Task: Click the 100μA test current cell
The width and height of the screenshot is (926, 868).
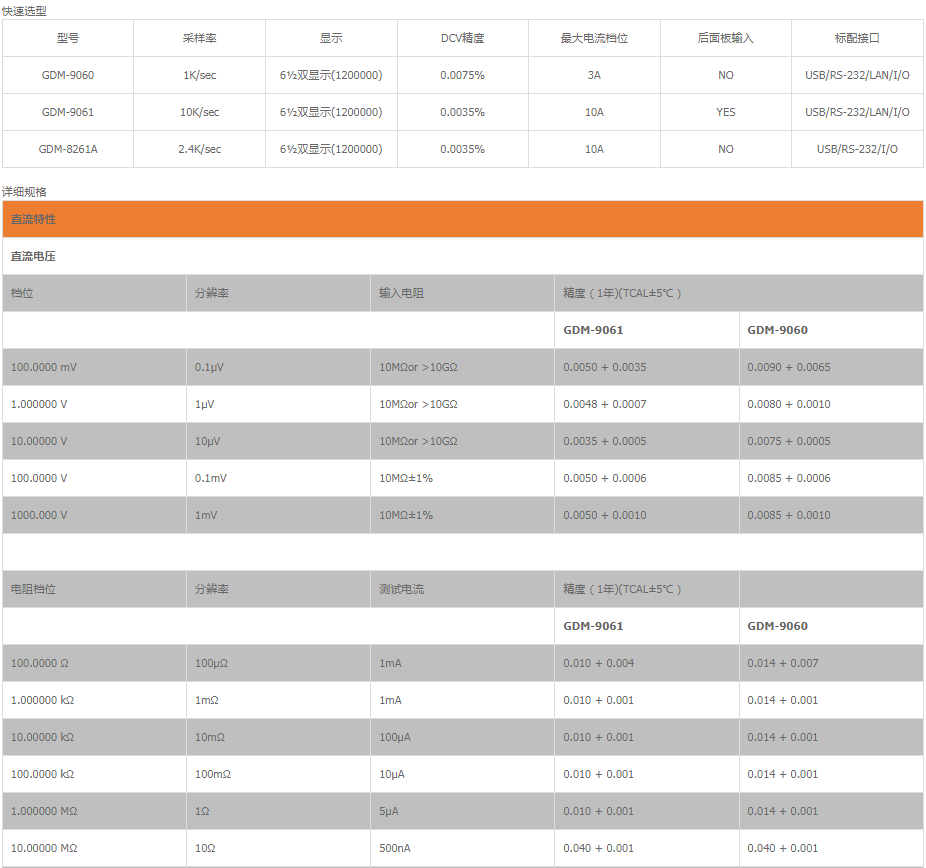Action: [462, 738]
